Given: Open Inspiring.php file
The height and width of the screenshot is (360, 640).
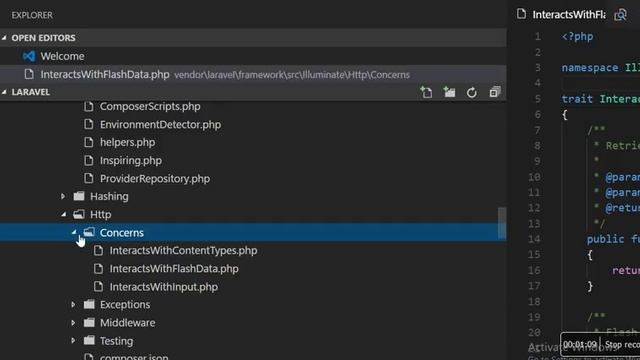Looking at the screenshot, I should click(x=131, y=160).
